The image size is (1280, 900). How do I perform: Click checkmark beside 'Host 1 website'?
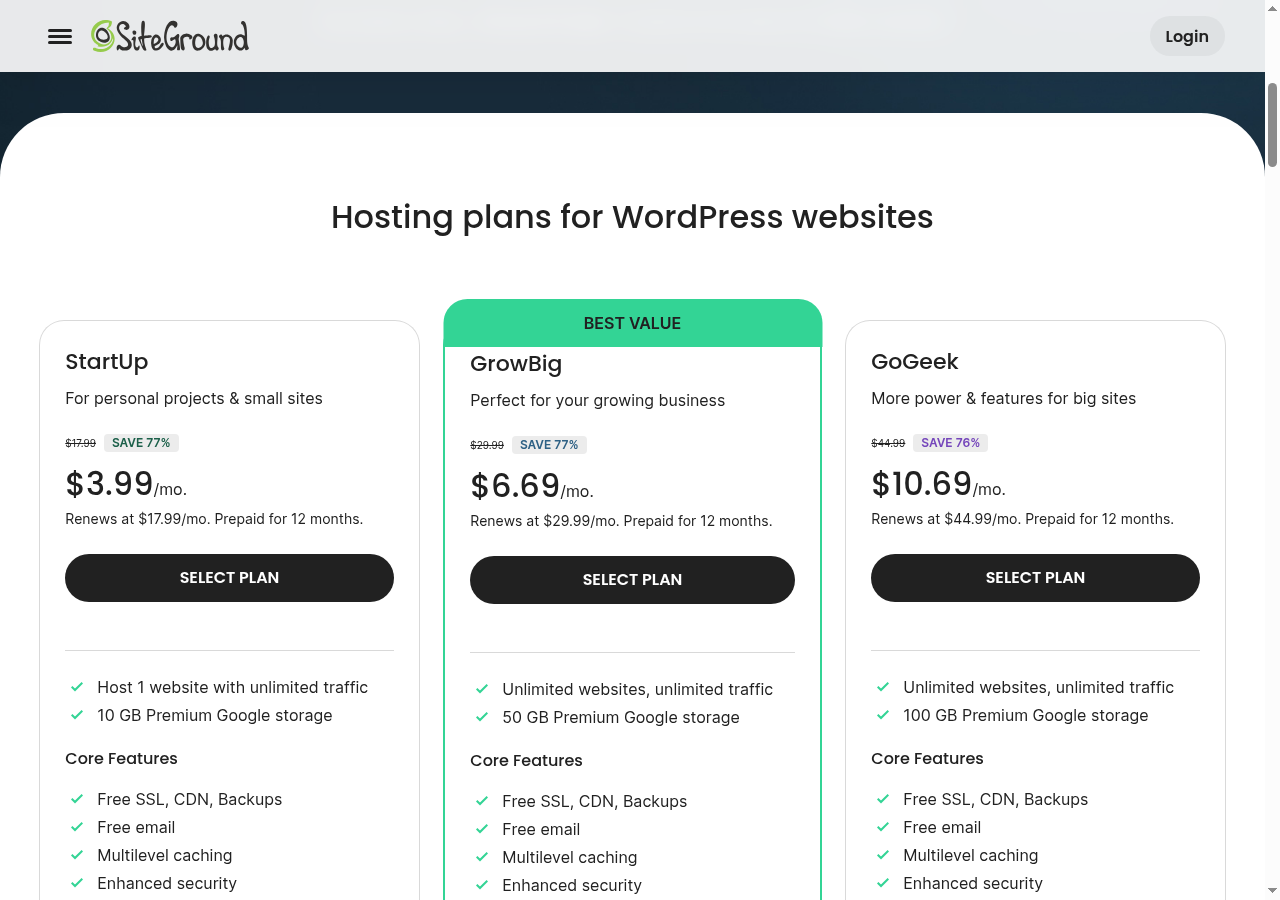click(x=77, y=687)
